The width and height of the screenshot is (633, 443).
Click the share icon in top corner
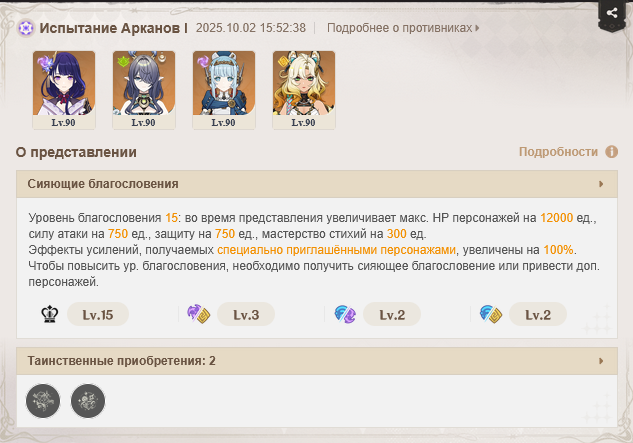612,13
